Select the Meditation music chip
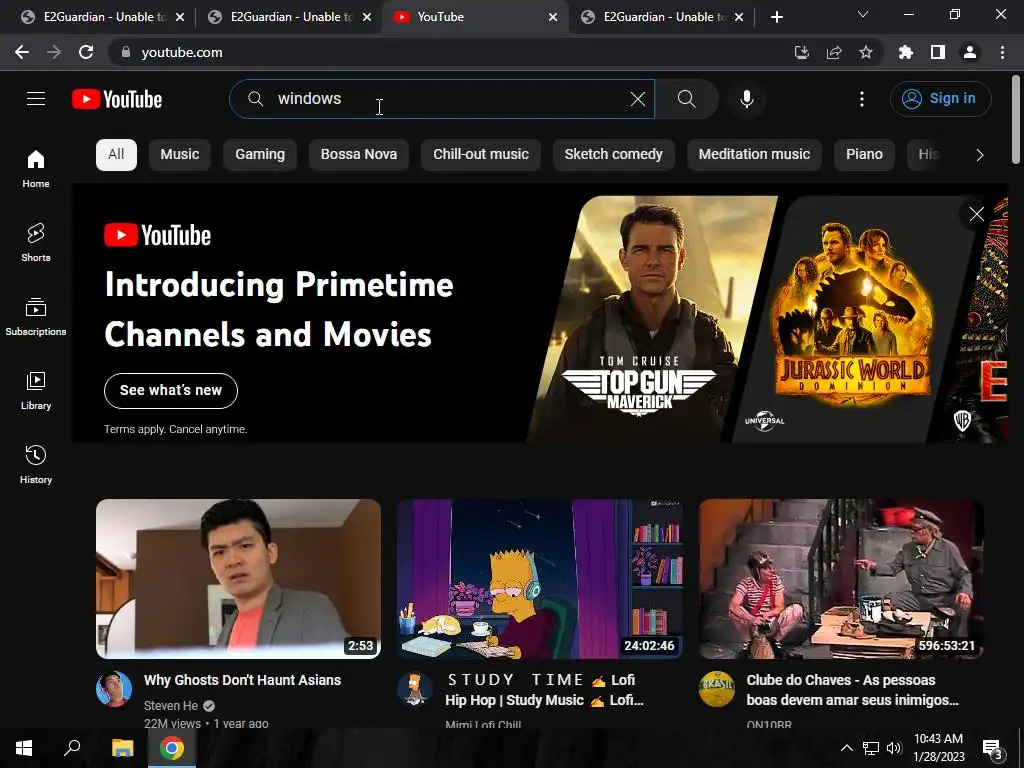 click(x=754, y=155)
